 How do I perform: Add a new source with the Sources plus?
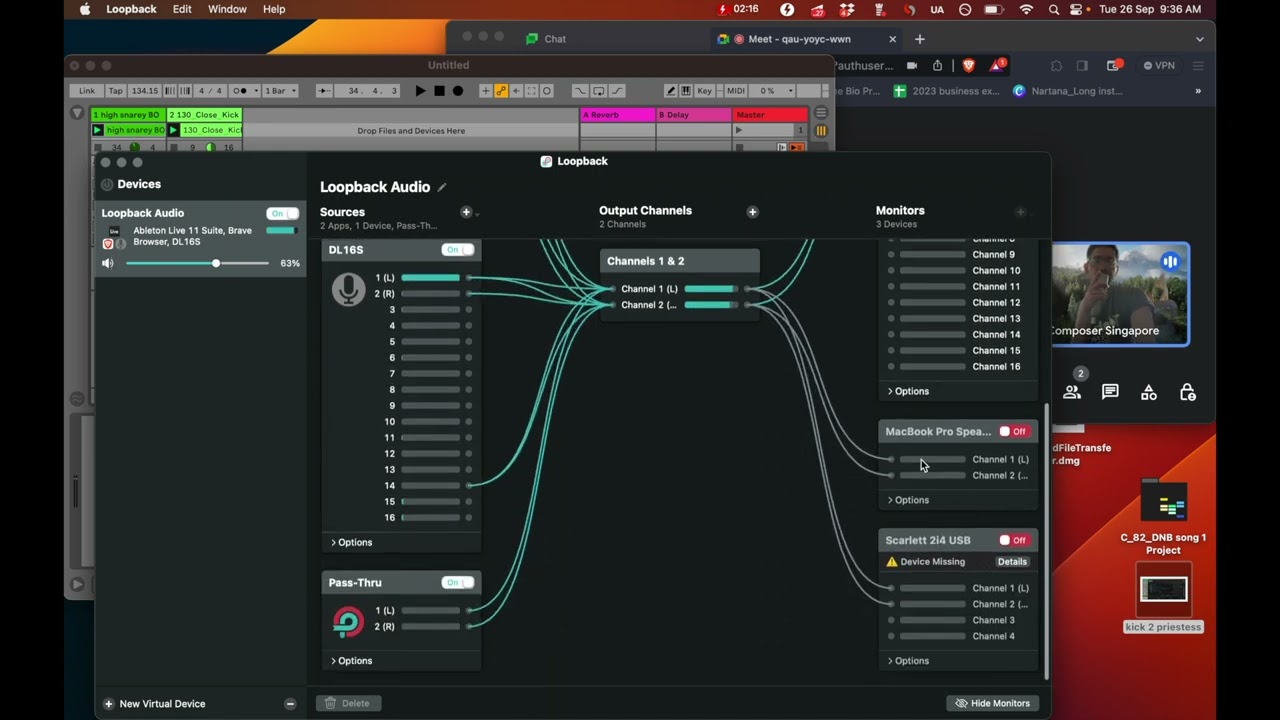coord(466,212)
